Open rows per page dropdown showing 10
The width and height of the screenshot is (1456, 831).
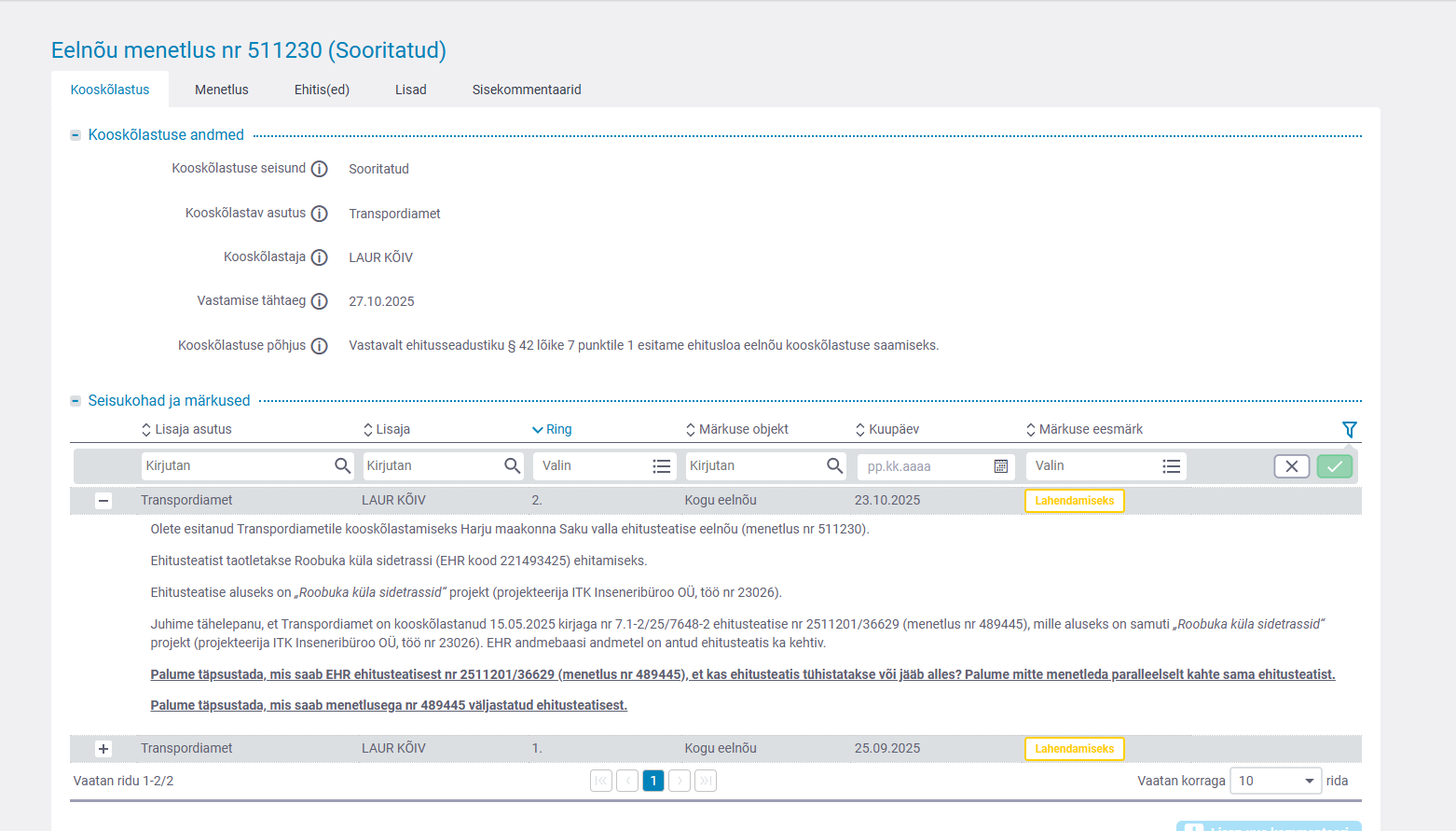tap(1275, 781)
